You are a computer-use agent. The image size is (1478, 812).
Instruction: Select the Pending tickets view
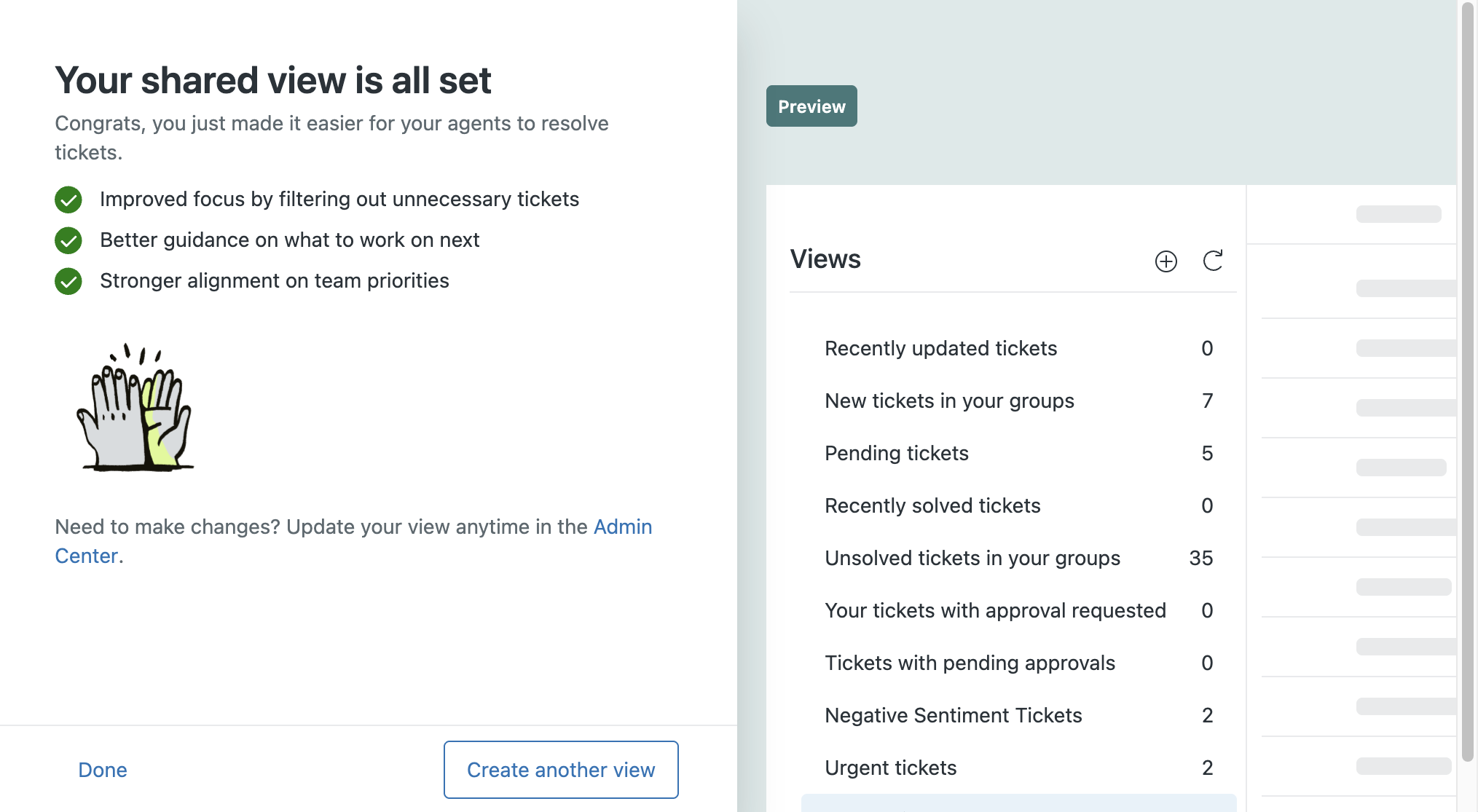[897, 454]
